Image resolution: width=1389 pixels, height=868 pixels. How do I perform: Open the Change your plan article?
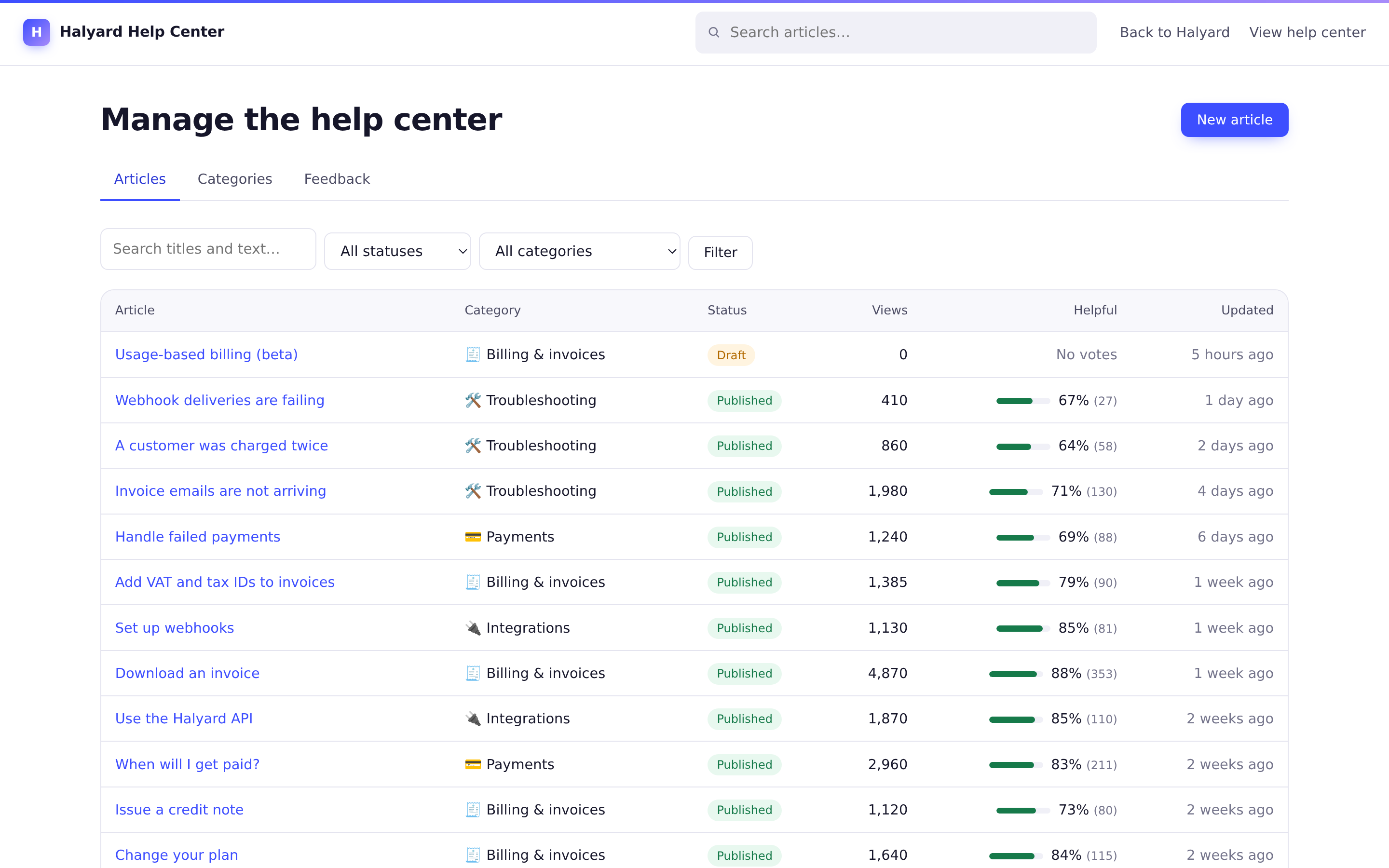pyautogui.click(x=177, y=855)
